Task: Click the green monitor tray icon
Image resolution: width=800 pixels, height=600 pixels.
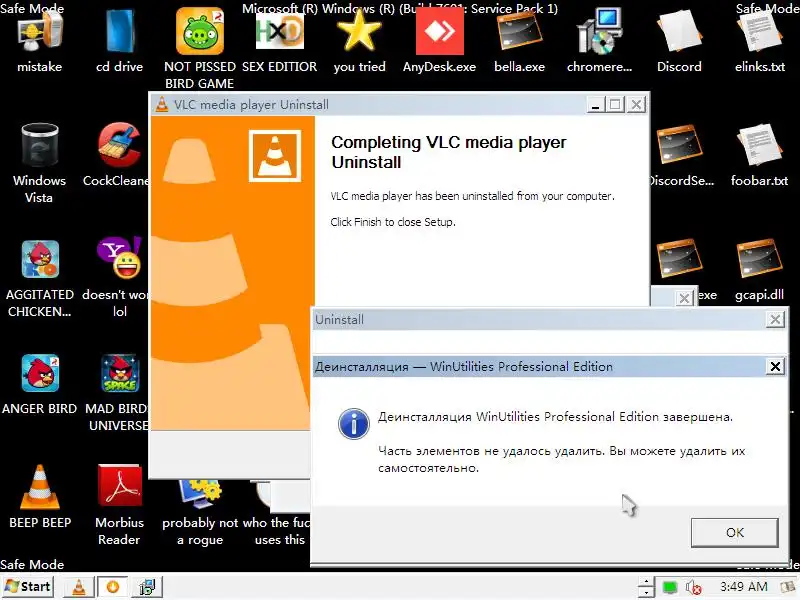Action: pyautogui.click(x=669, y=587)
